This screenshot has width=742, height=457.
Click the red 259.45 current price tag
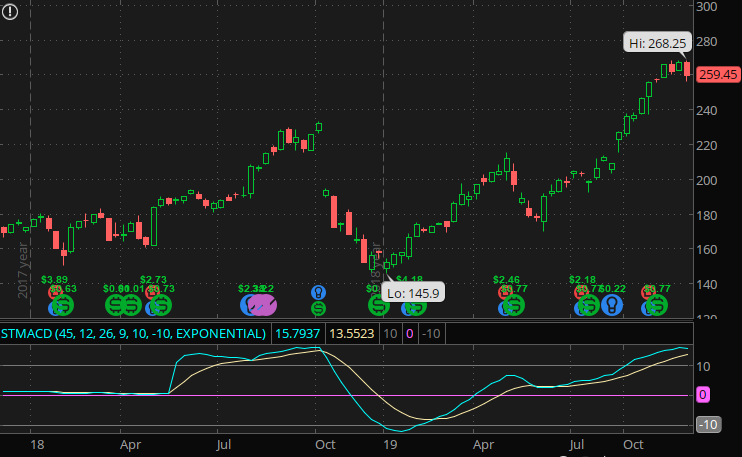click(x=718, y=74)
